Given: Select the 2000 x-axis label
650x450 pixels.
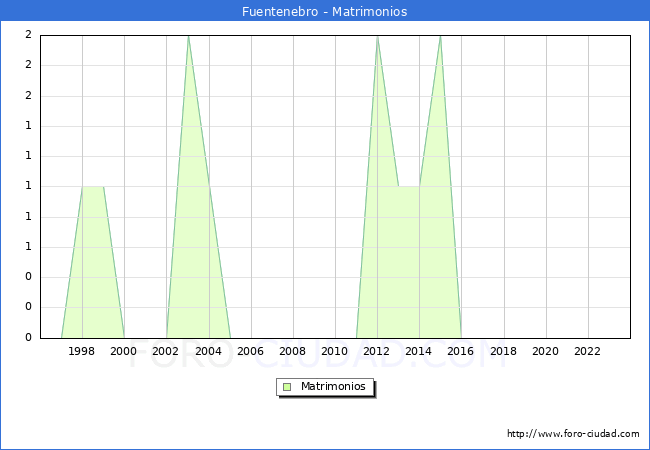Looking at the screenshot, I should point(123,351).
